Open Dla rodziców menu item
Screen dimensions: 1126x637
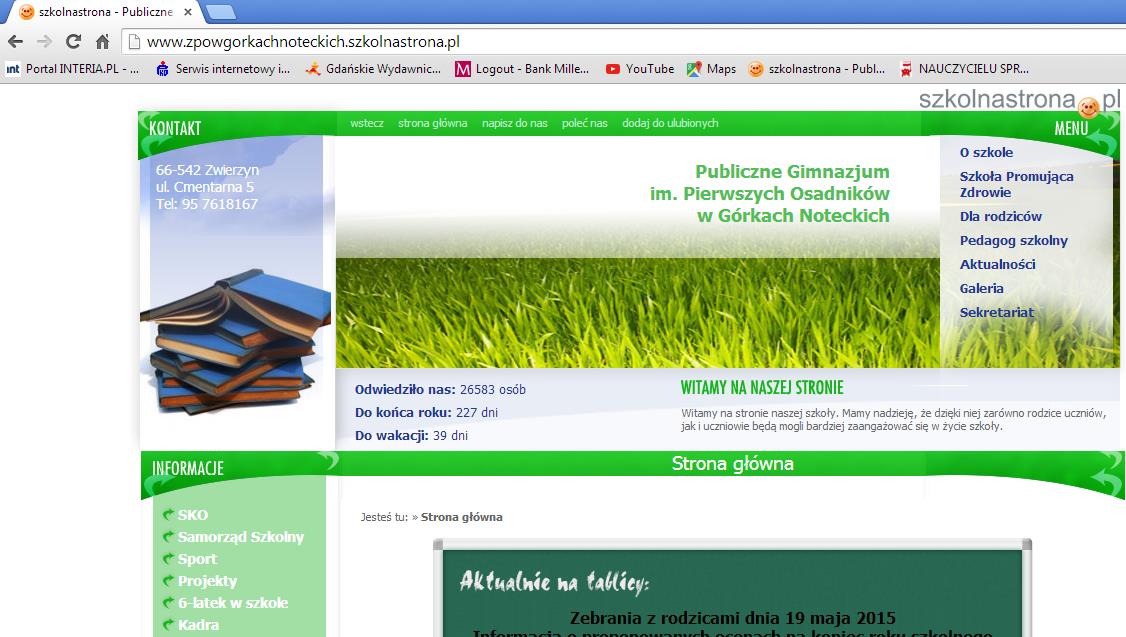click(x=1000, y=216)
